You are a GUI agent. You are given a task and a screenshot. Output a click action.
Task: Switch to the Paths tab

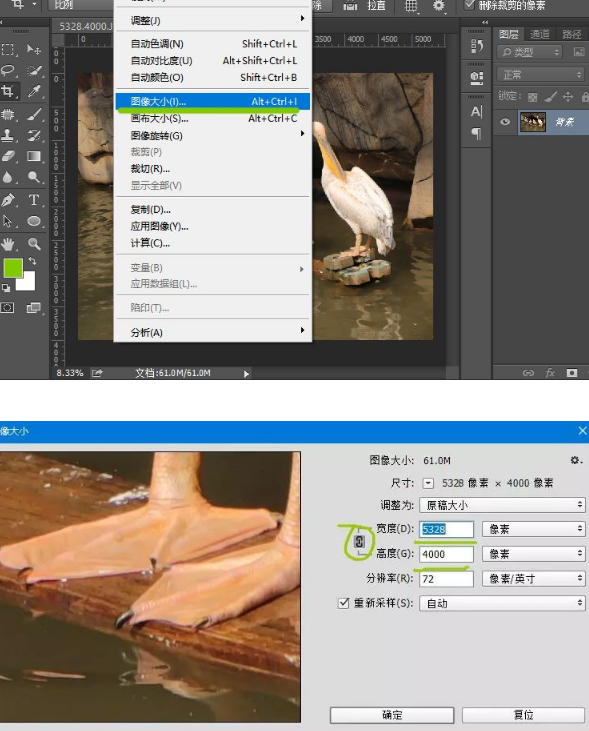571,34
